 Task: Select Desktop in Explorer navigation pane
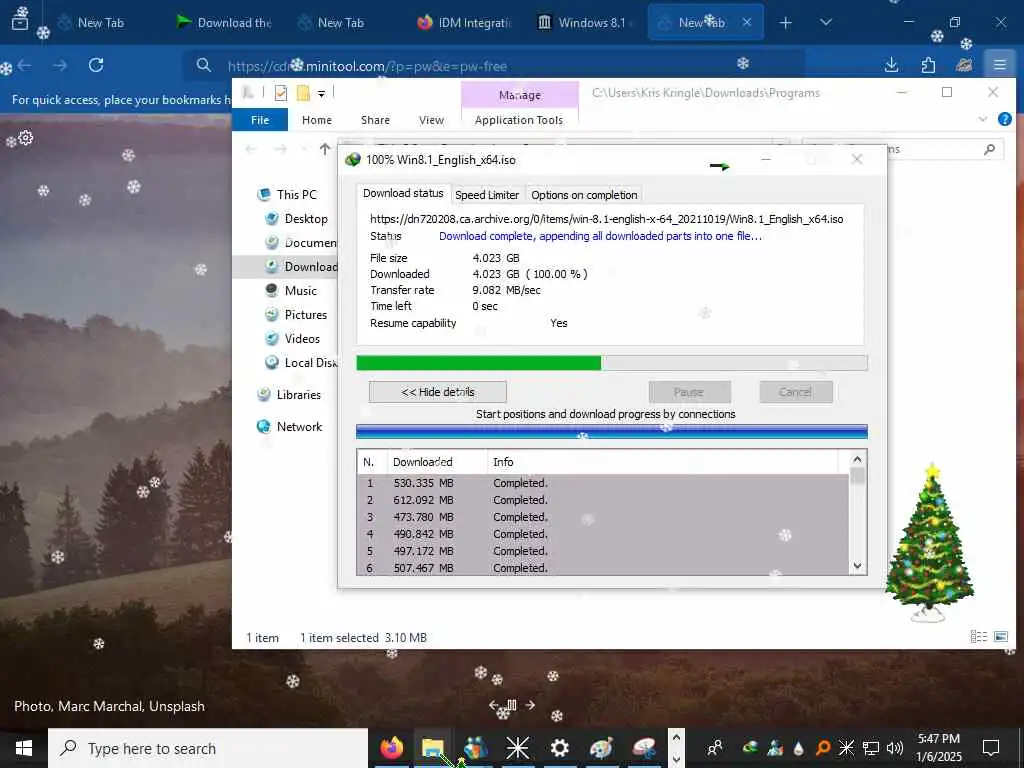pos(306,219)
